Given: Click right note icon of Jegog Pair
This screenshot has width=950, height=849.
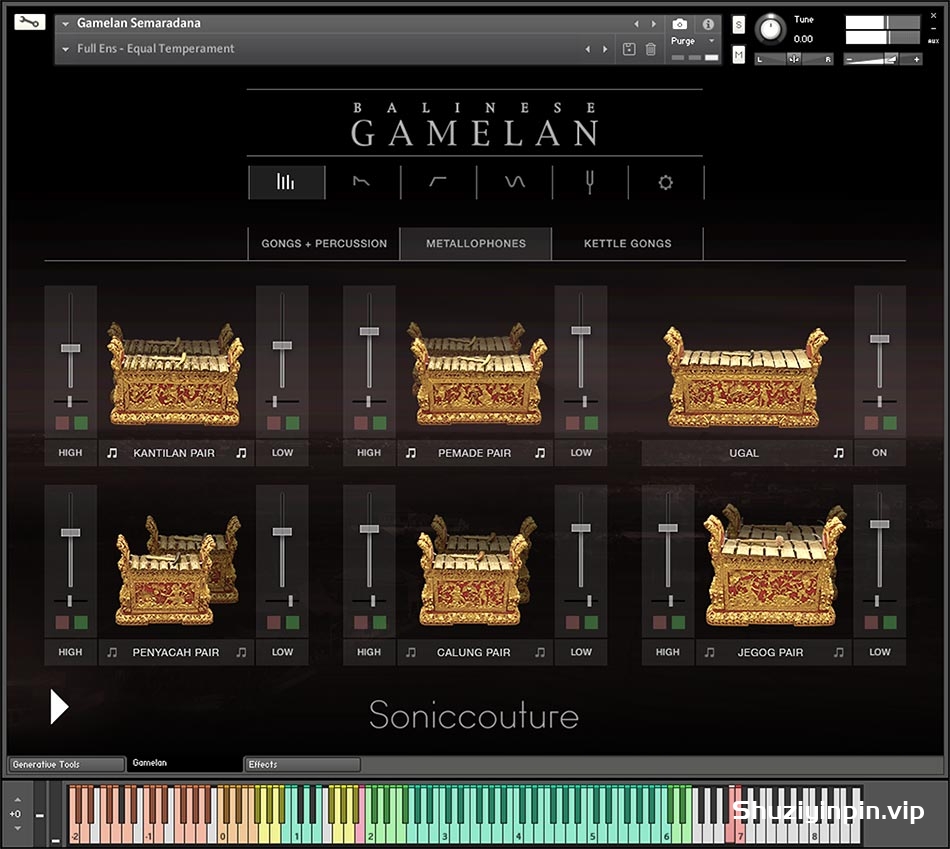Looking at the screenshot, I should pyautogui.click(x=839, y=652).
